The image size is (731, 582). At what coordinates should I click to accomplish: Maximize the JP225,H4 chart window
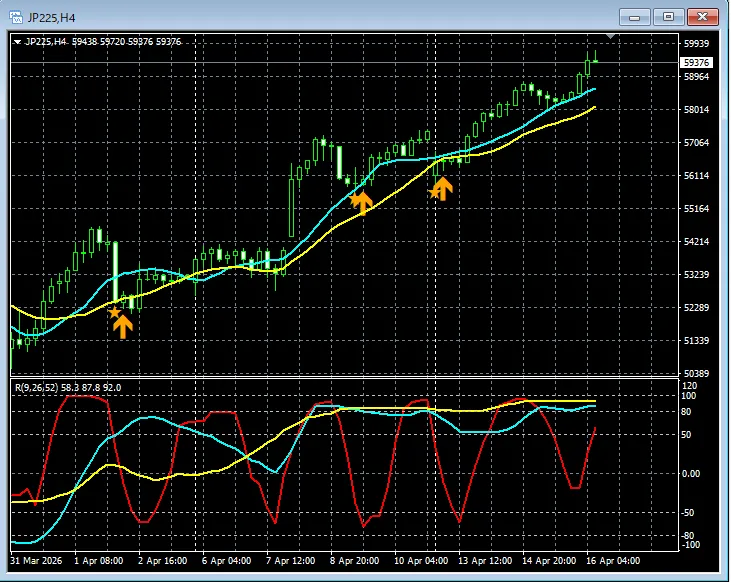tap(669, 16)
